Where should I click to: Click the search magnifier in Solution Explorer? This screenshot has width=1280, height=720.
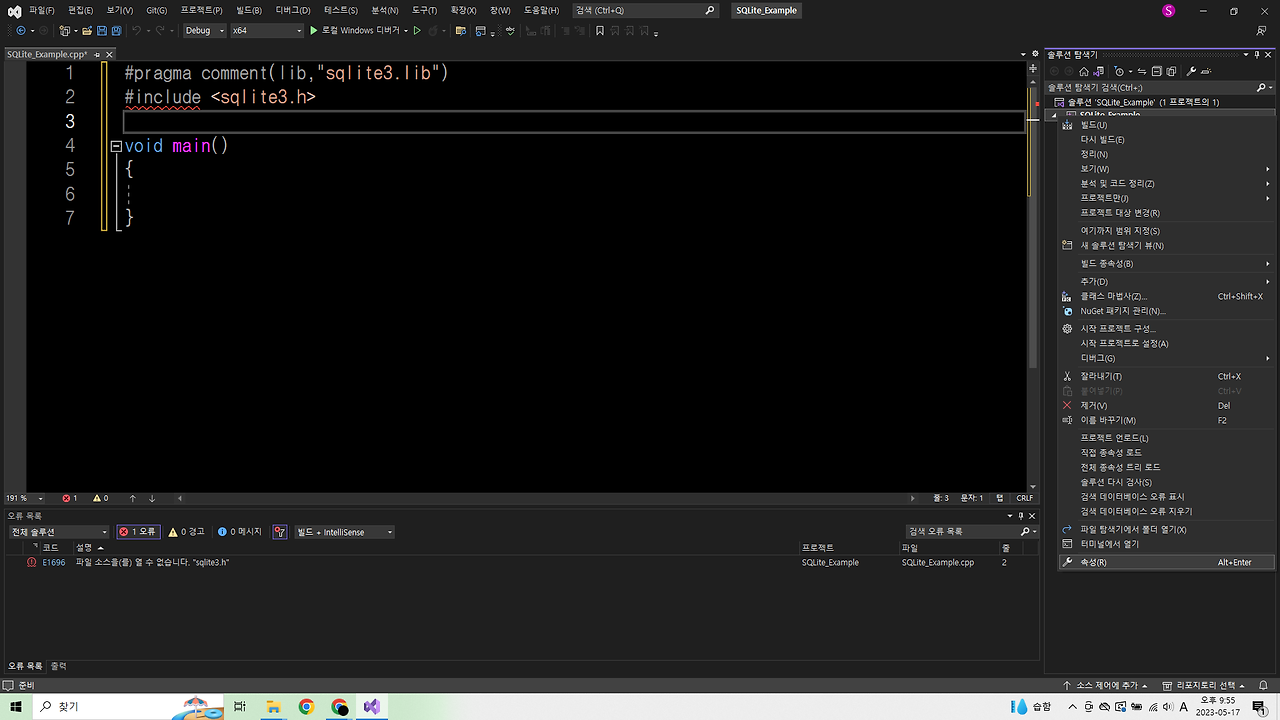(1259, 87)
